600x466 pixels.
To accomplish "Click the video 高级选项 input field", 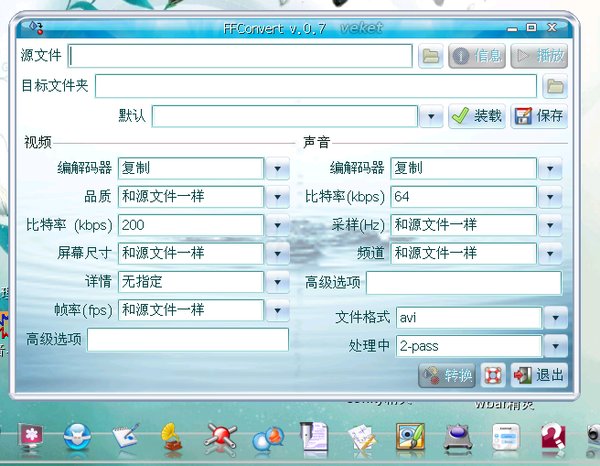I will [x=188, y=340].
